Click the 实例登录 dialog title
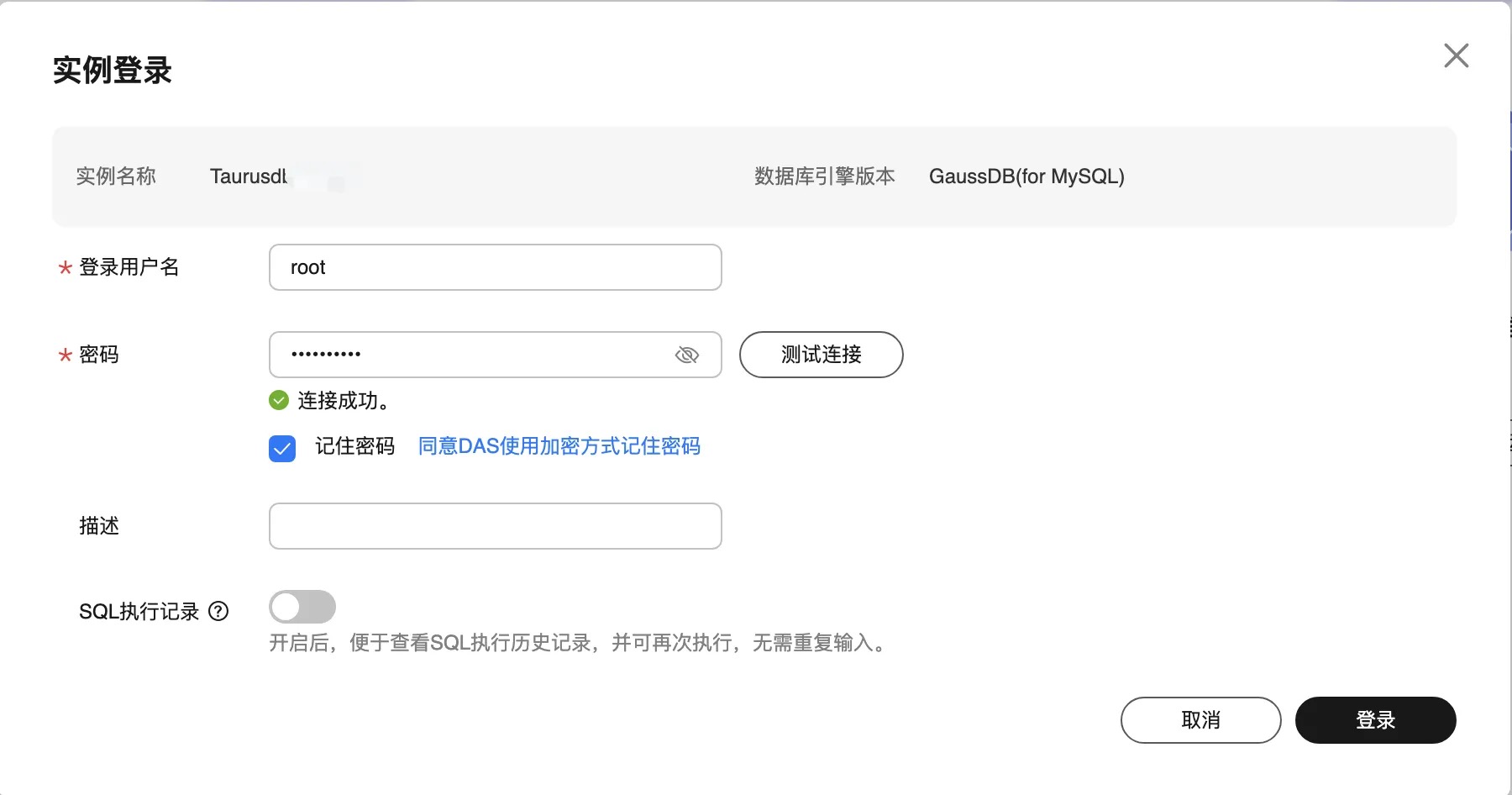1512x795 pixels. point(113,70)
